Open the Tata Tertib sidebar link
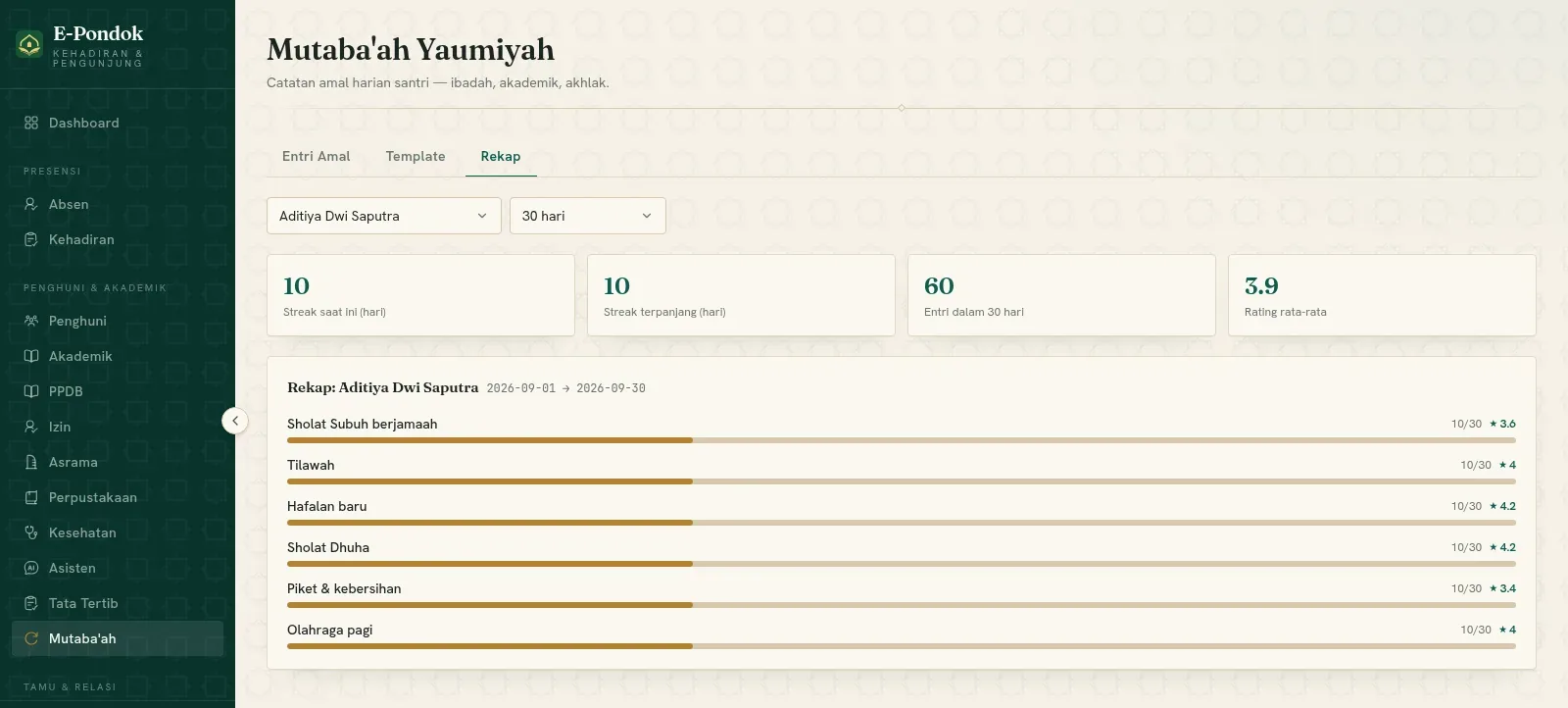Viewport: 1568px width, 708px height. click(x=118, y=603)
